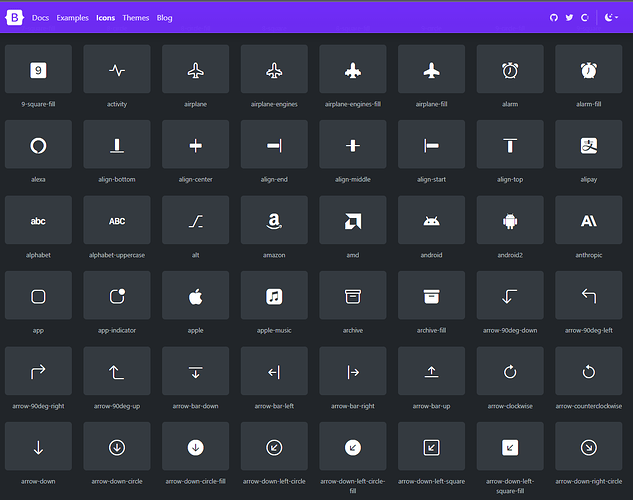Viewport: 633px width, 500px height.
Task: Pick the archive-fill icon
Action: (432, 295)
